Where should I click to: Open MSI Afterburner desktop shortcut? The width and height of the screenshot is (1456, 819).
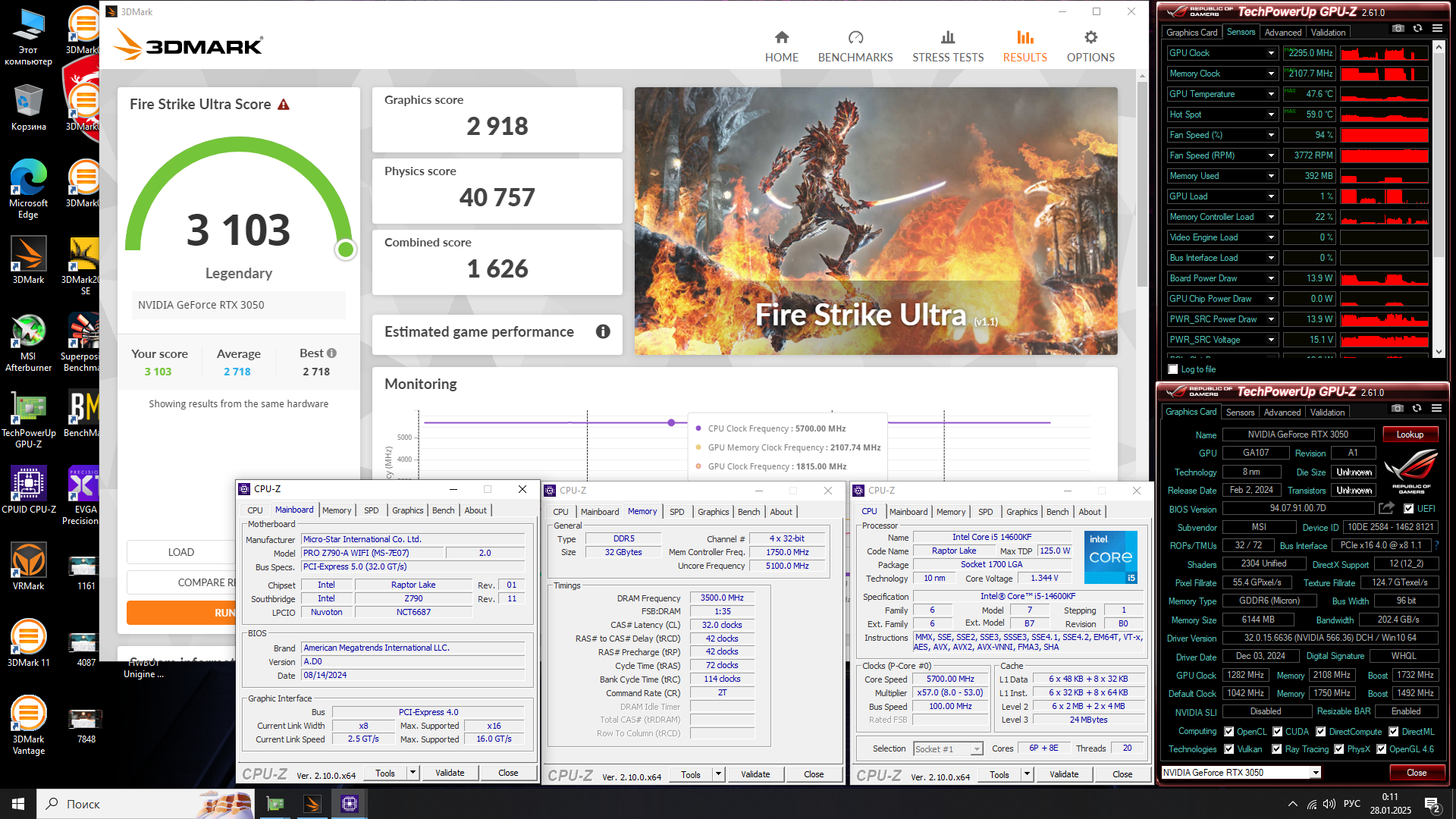28,342
